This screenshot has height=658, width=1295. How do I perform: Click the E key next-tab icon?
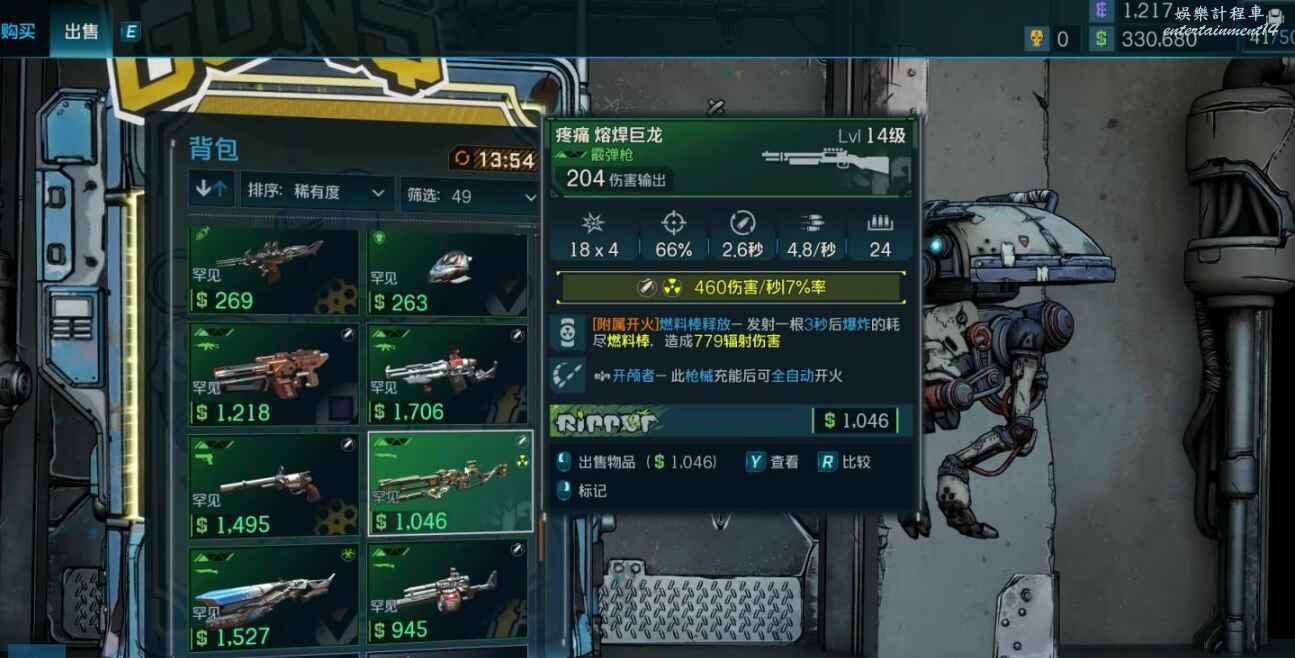(x=131, y=32)
